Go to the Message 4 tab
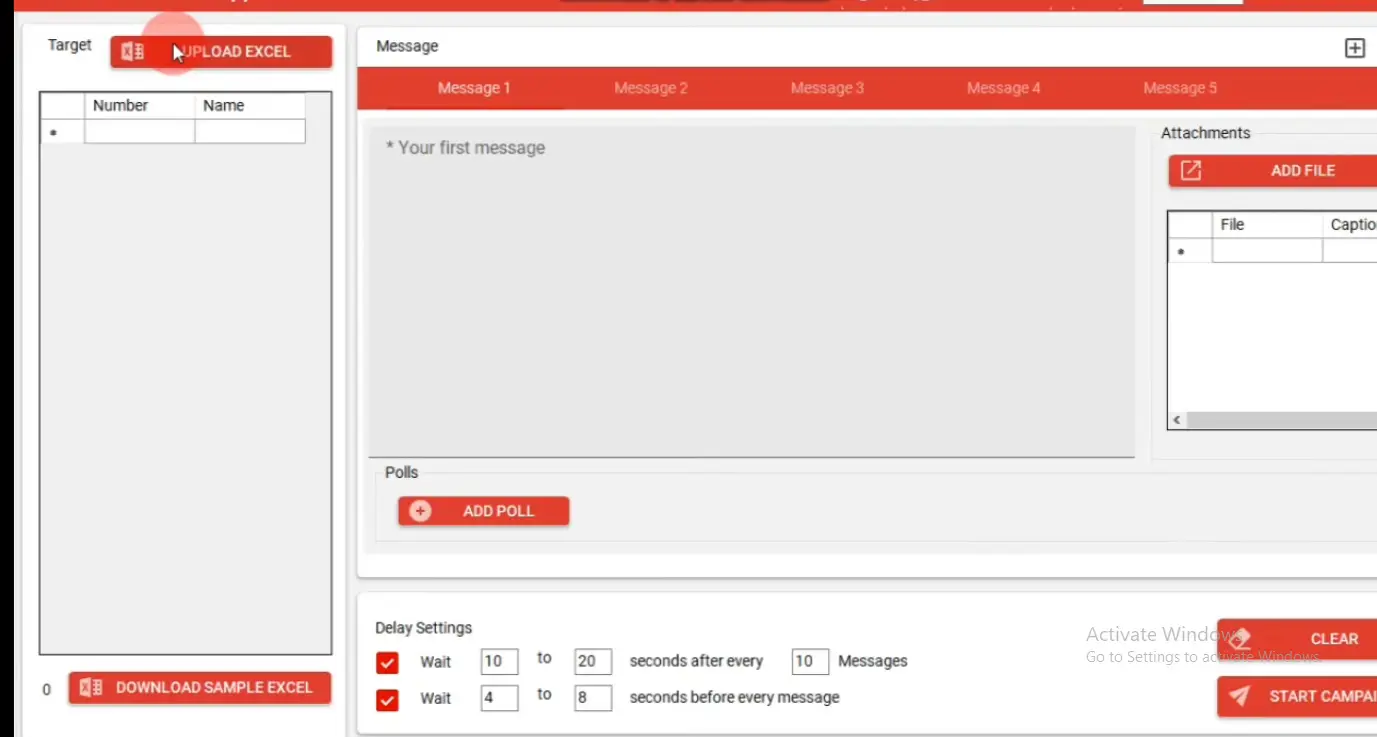This screenshot has height=737, width=1377. point(1003,88)
